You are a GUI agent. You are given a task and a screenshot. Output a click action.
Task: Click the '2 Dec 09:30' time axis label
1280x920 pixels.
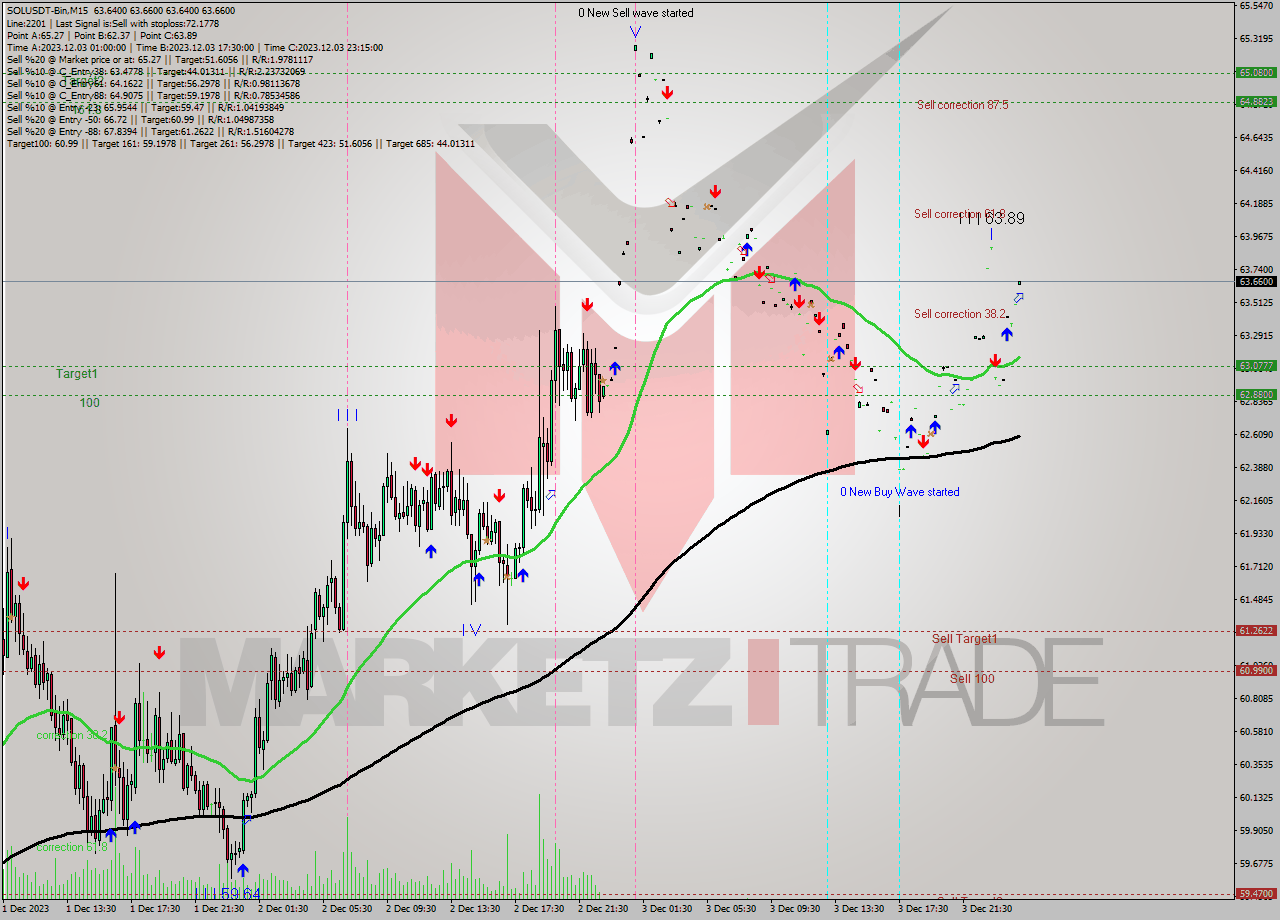click(x=412, y=909)
